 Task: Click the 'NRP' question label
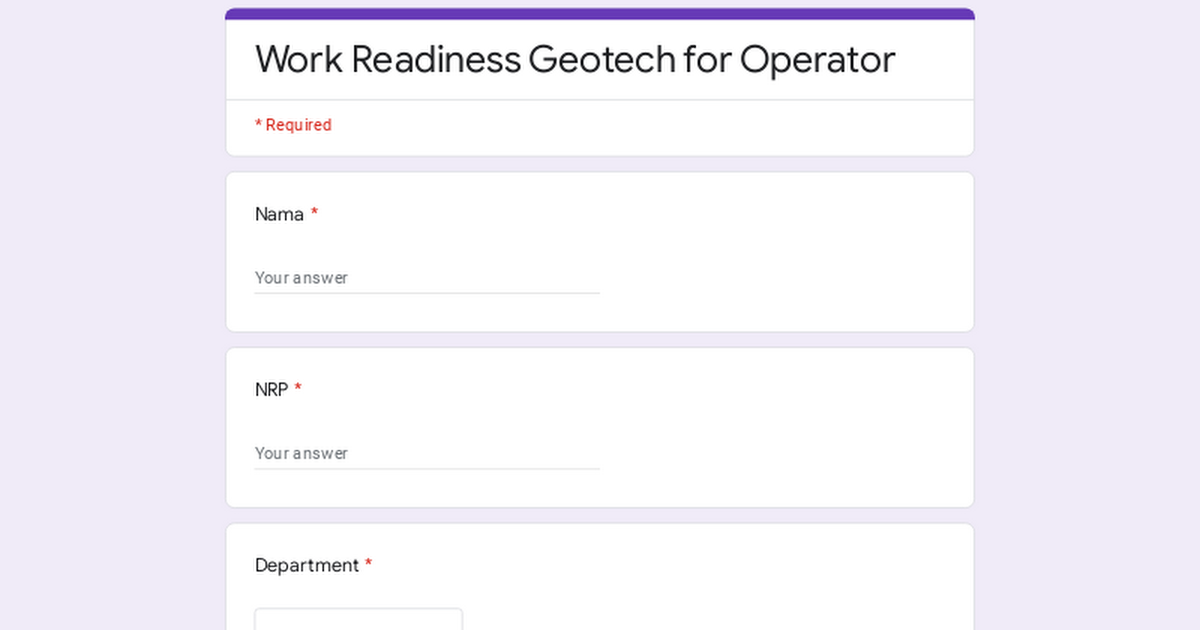click(271, 390)
